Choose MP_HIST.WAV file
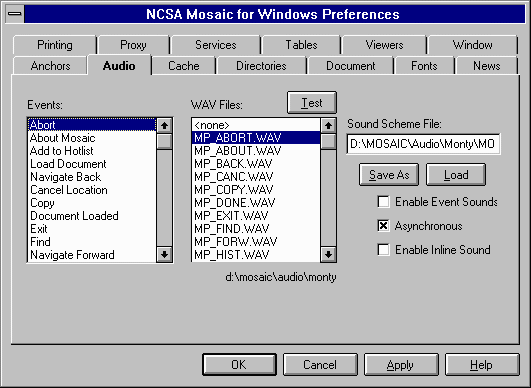This screenshot has width=531, height=388. 256,255
